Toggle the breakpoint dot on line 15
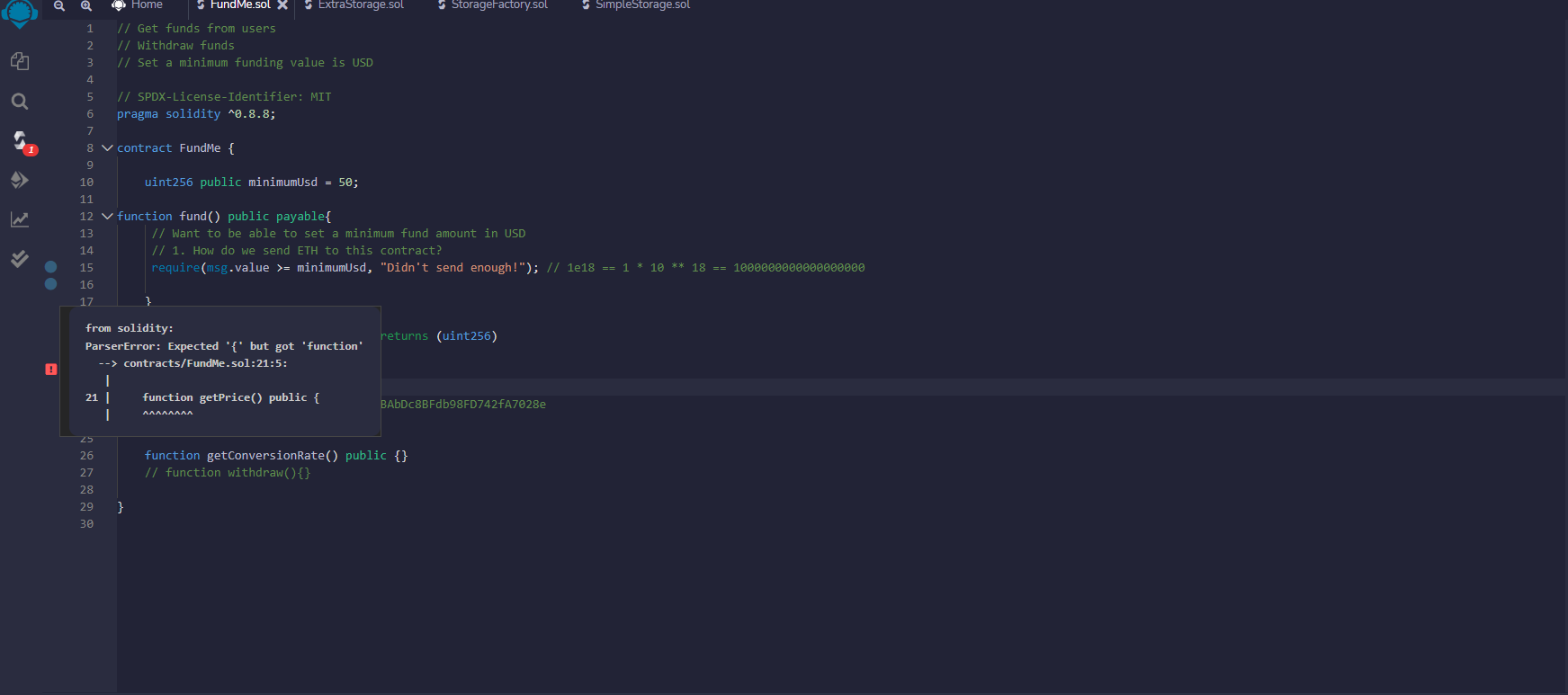The width and height of the screenshot is (1568, 695). point(51,267)
